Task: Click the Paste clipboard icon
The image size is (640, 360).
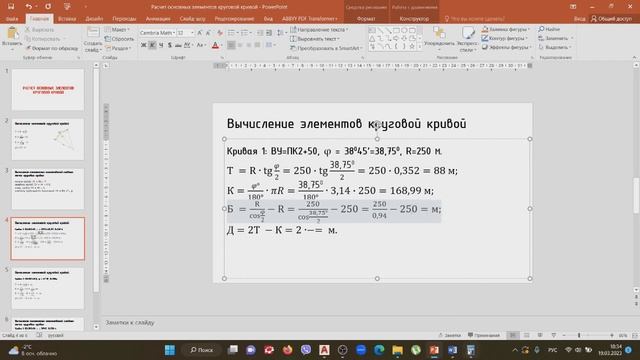Action: (x=12, y=33)
